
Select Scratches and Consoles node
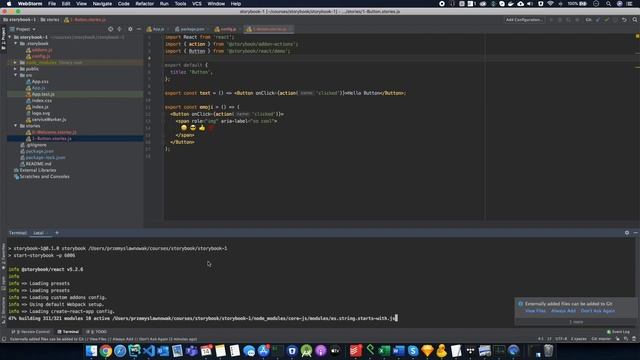point(44,177)
